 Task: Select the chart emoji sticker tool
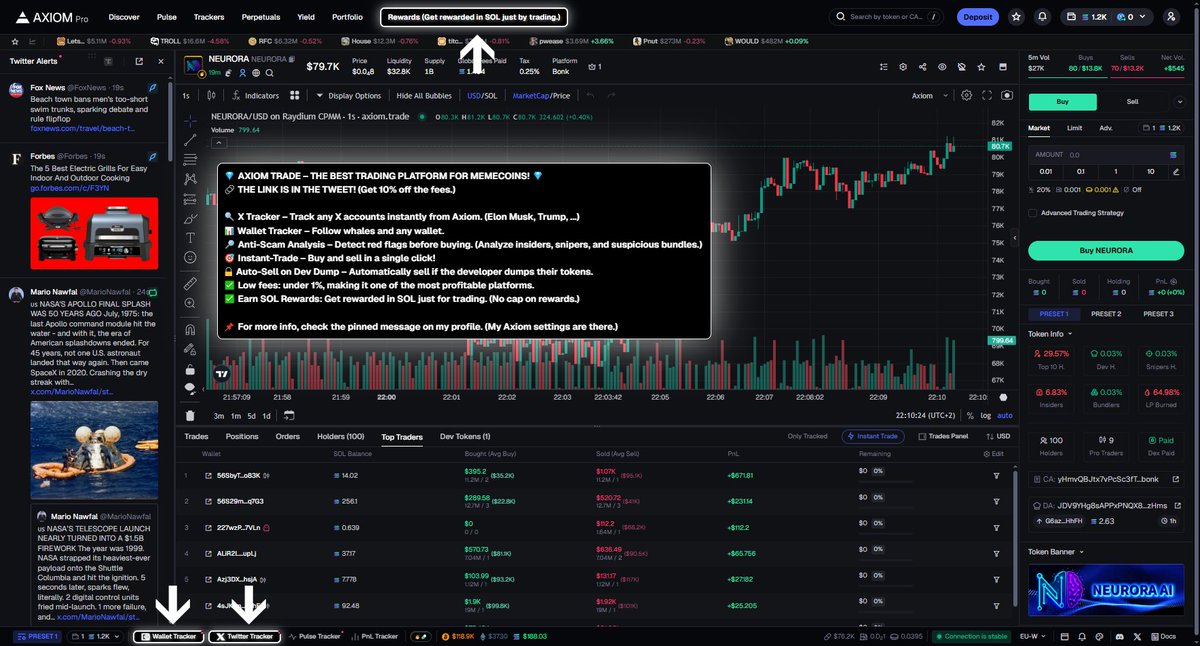pos(190,258)
